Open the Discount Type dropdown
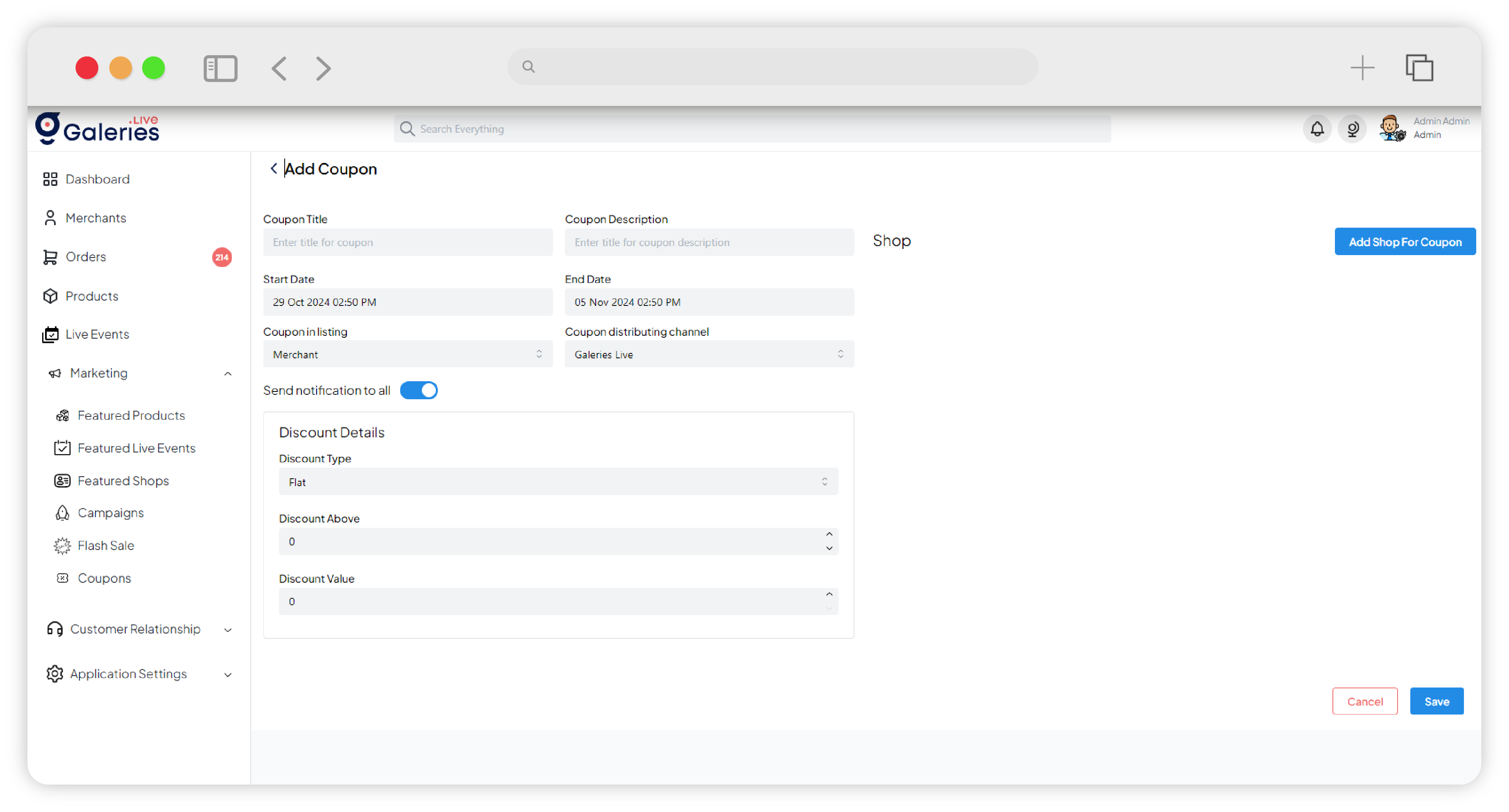This screenshot has width=1509, height=812. (x=557, y=482)
